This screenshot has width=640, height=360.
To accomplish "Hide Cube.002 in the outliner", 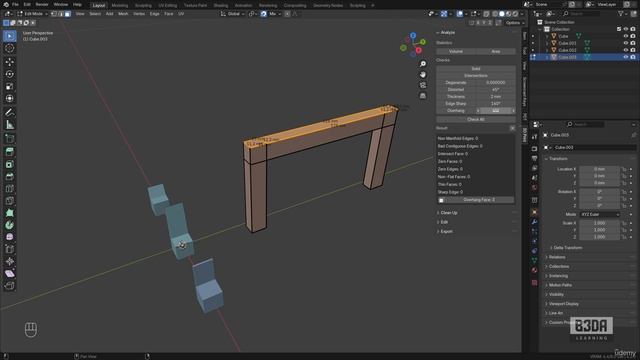I will (x=625, y=50).
